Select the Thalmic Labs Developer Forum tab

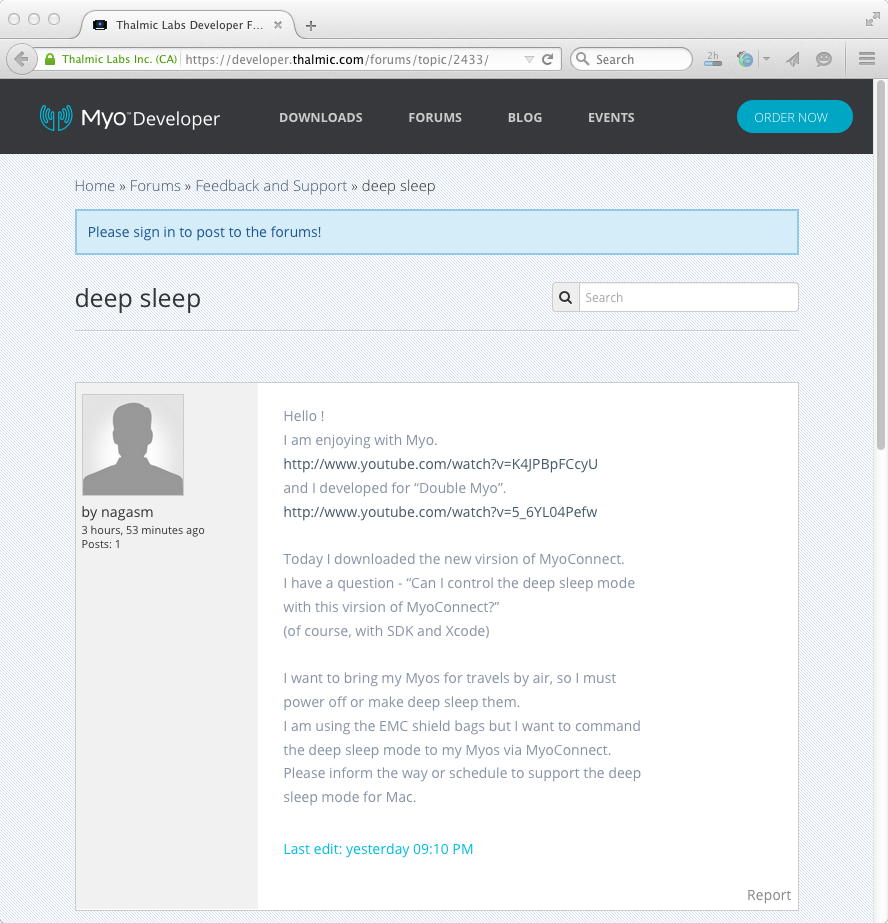(x=189, y=25)
